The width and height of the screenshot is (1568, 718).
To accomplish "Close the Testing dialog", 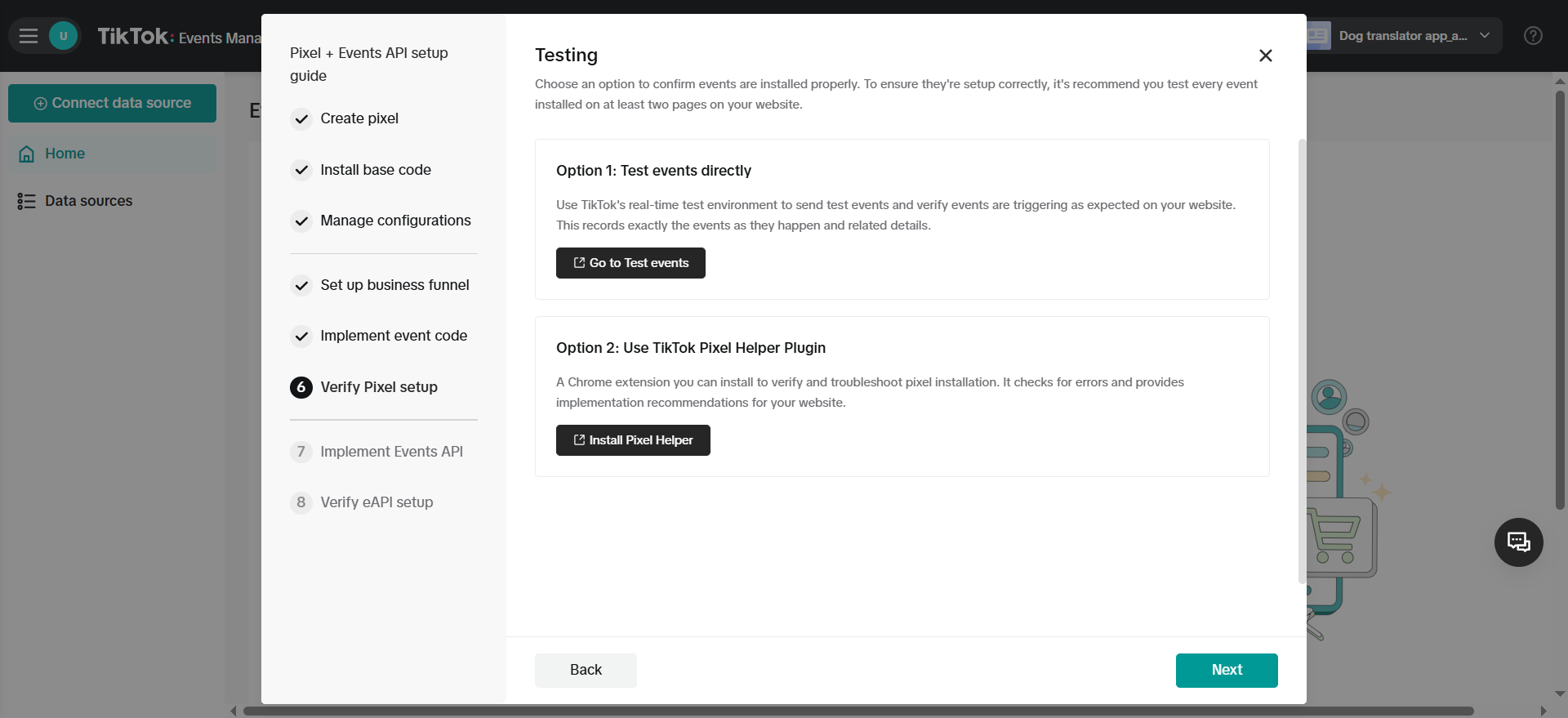I will 1265,56.
